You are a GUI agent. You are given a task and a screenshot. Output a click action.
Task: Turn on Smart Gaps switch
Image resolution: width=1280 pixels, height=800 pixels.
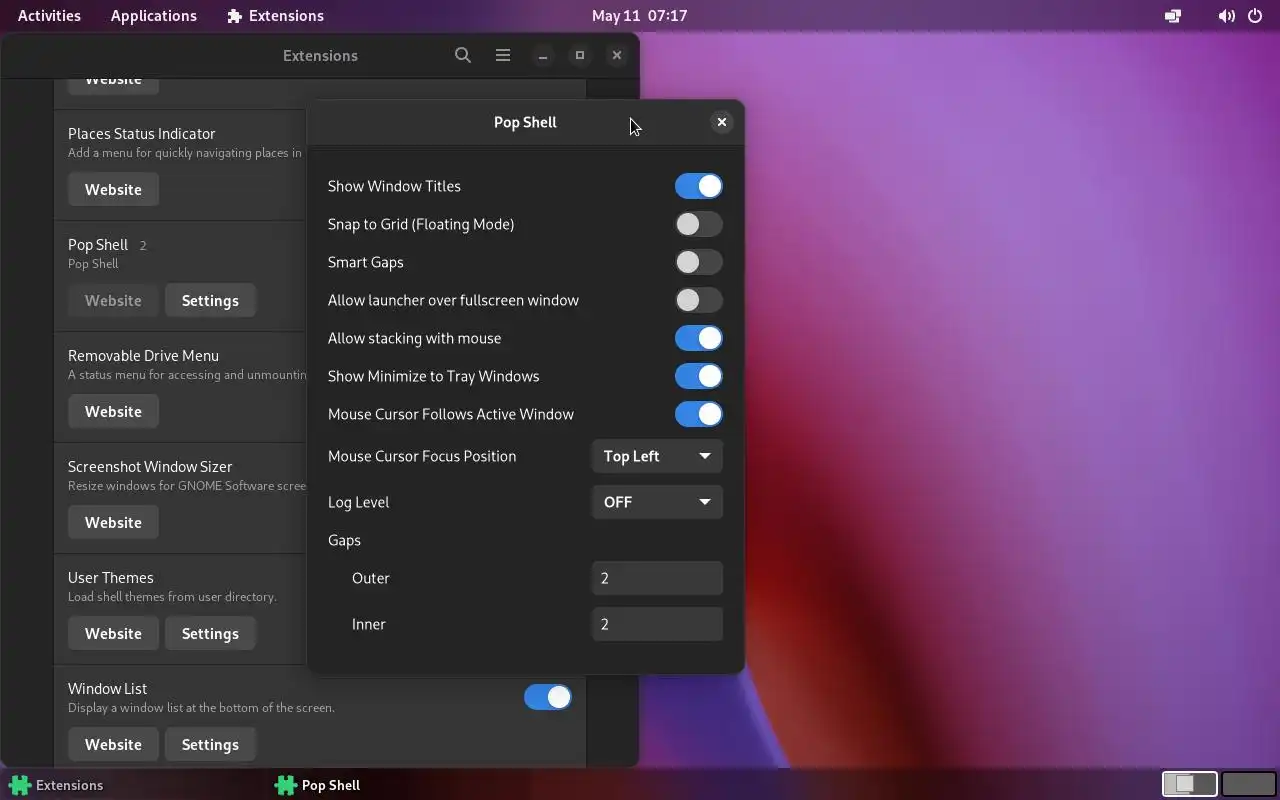[x=698, y=262]
